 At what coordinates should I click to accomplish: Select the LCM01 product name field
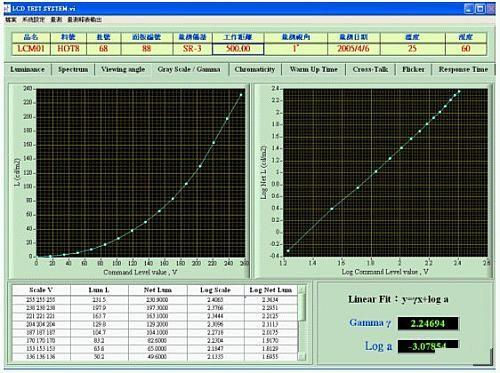(31, 49)
